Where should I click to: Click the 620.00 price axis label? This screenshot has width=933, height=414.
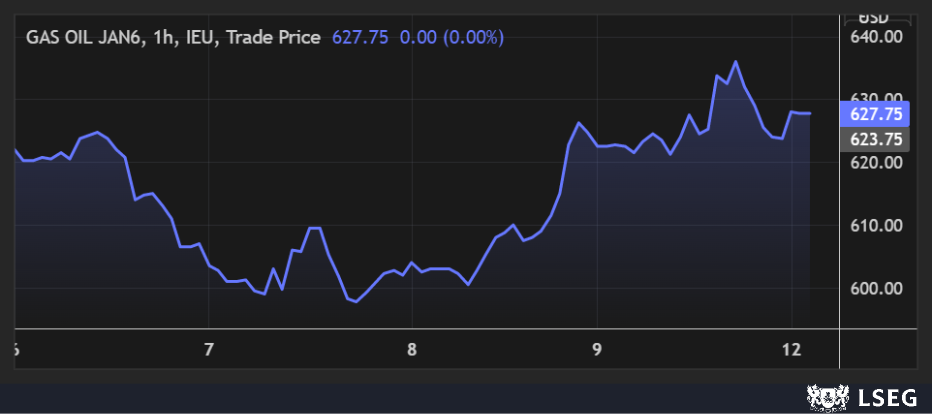click(x=876, y=163)
